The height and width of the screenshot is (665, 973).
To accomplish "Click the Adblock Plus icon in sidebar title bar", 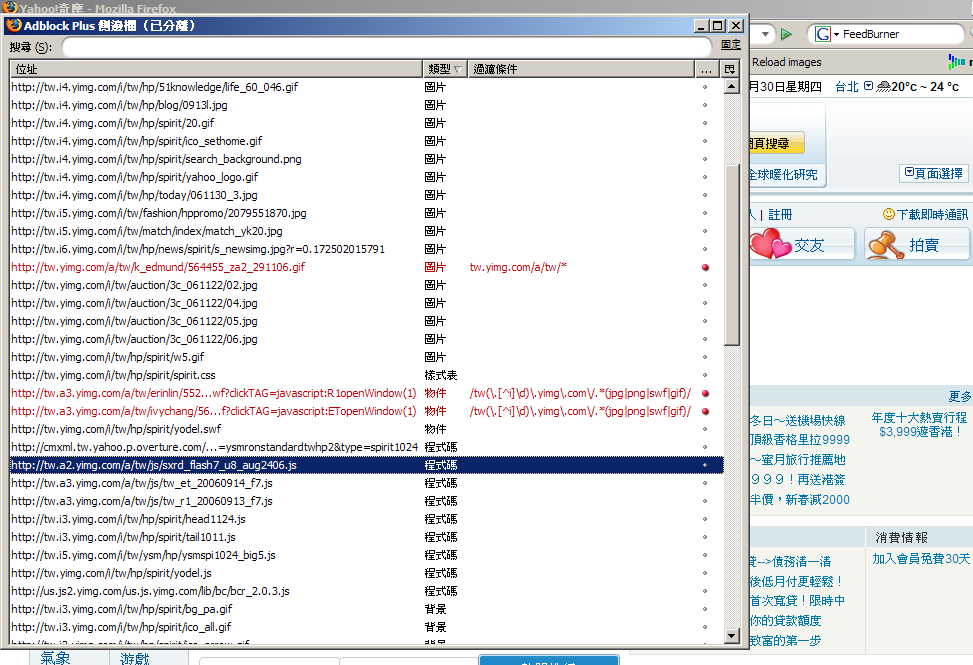I will point(14,25).
